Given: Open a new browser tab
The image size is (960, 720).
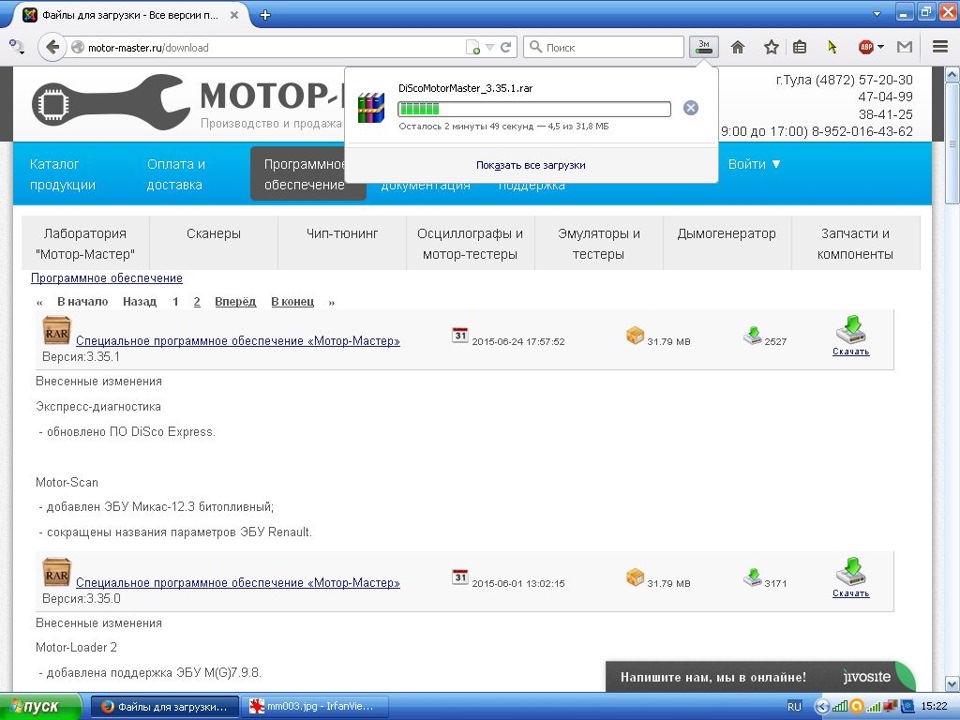Looking at the screenshot, I should pos(265,15).
